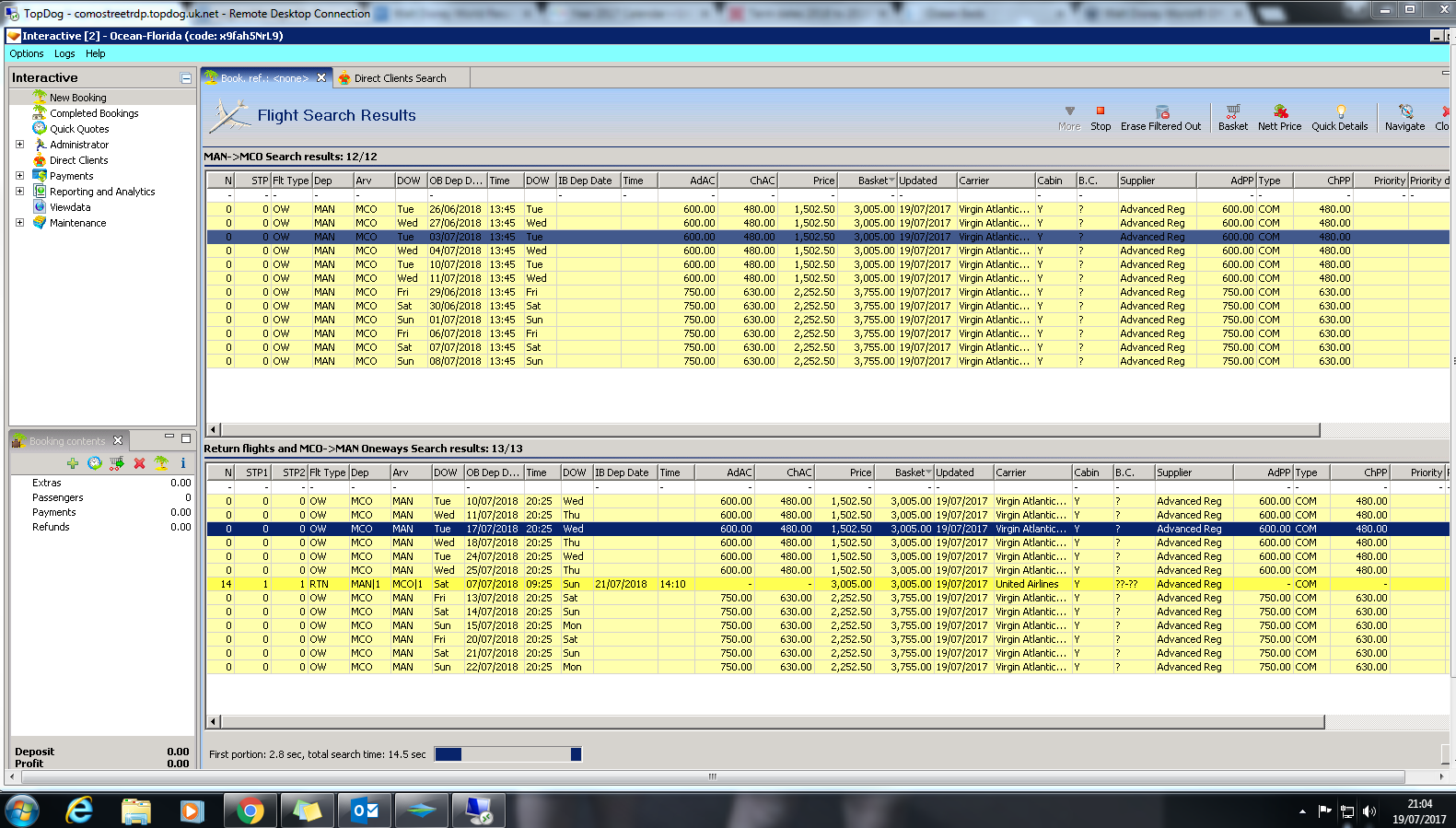Click red X delete icon in Booking contents
This screenshot has height=828, width=1456.
tap(139, 463)
